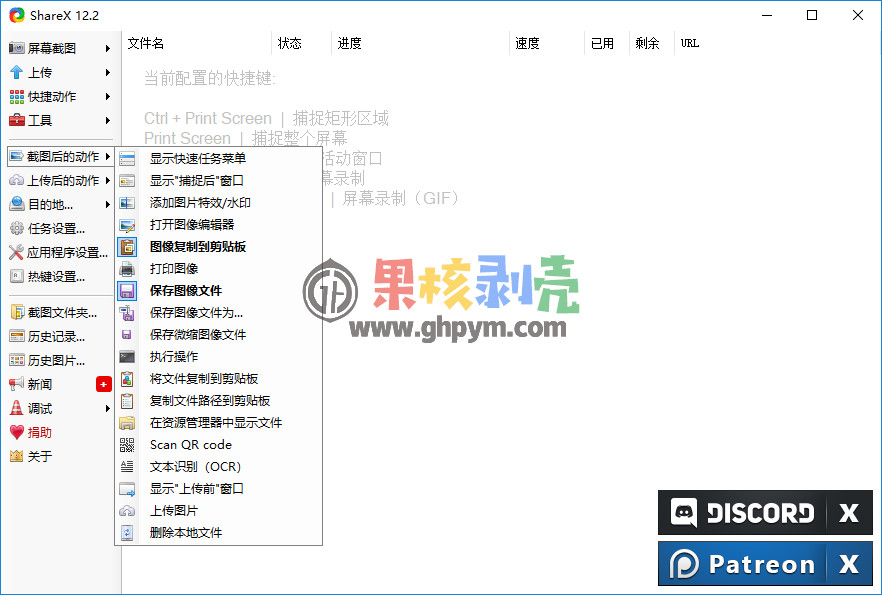Click the 执行操作 terminal icon
The width and height of the screenshot is (882, 595).
(127, 357)
